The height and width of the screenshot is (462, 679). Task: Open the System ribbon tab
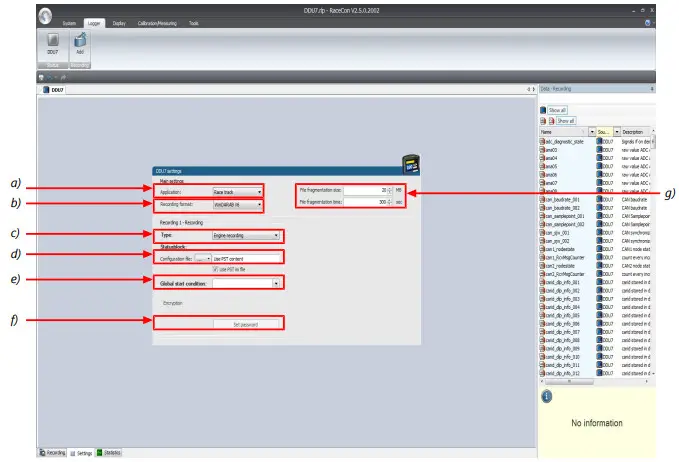(69, 23)
